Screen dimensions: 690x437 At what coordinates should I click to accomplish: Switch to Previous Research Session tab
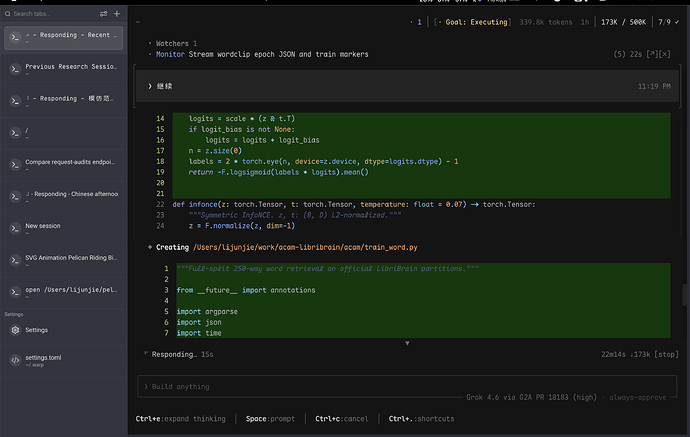pos(63,69)
